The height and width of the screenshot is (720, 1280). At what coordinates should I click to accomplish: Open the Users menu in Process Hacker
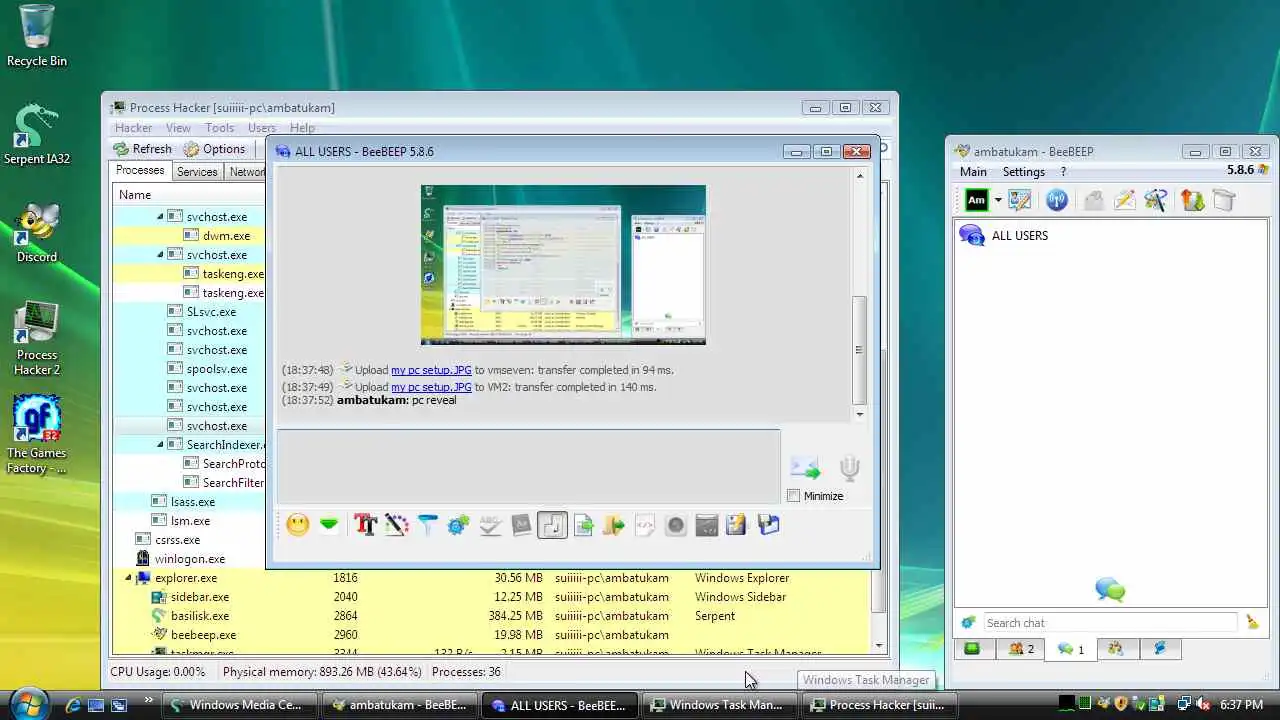262,128
